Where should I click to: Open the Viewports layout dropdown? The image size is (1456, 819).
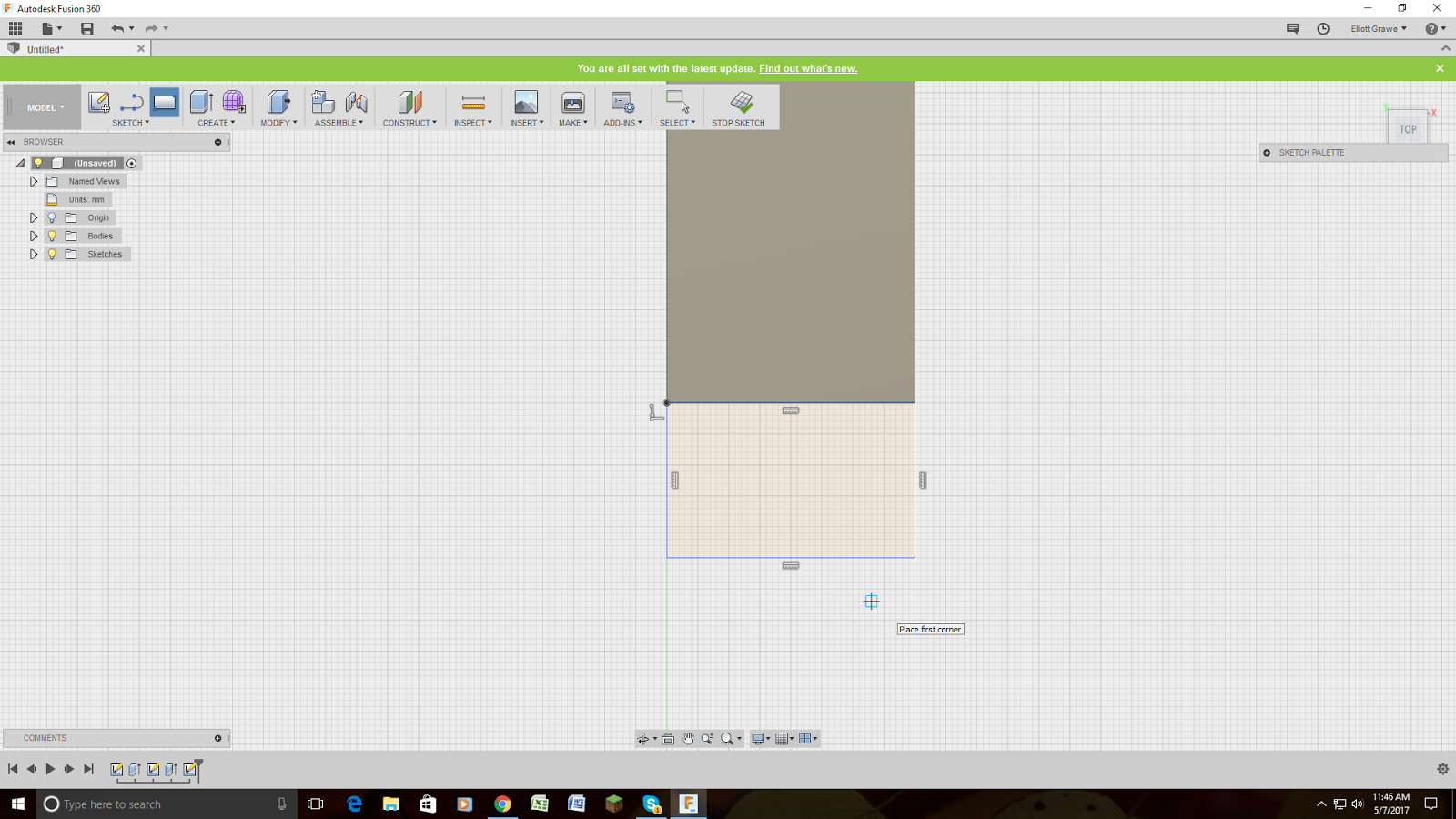click(808, 739)
